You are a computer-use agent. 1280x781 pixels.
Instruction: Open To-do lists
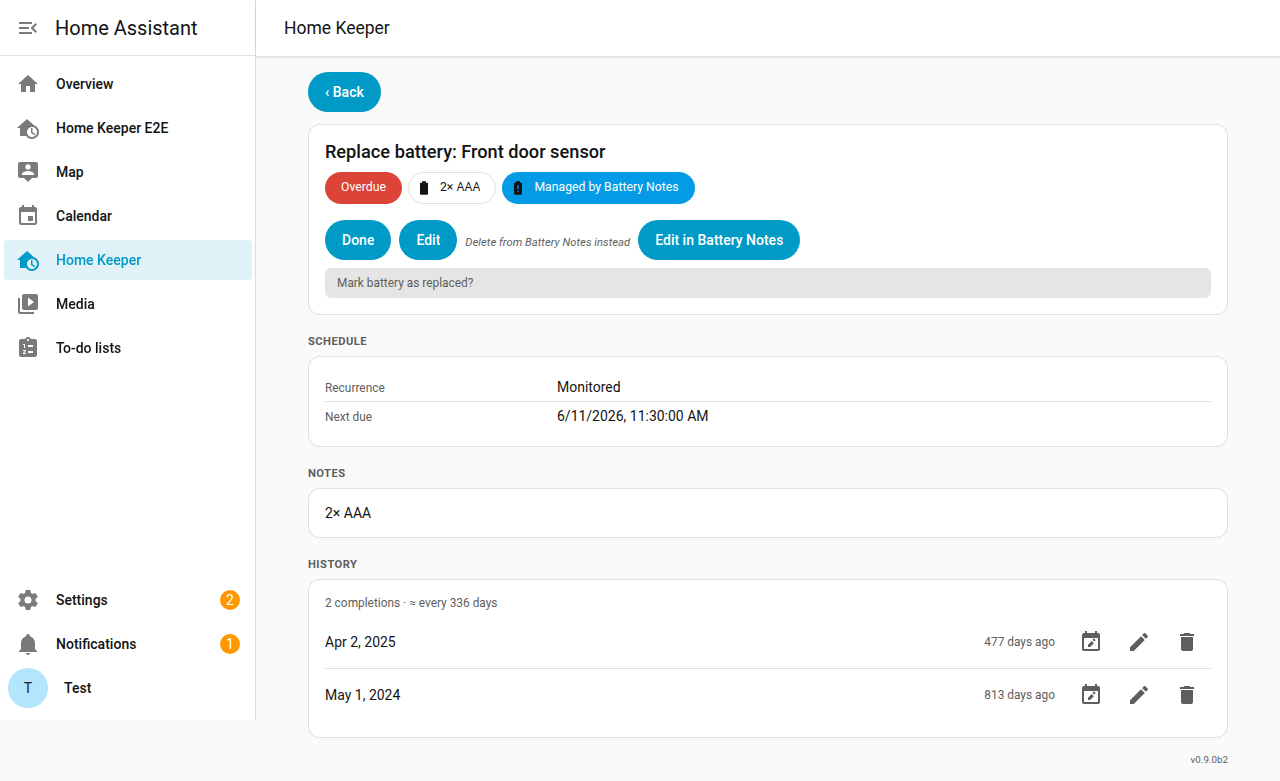(128, 348)
